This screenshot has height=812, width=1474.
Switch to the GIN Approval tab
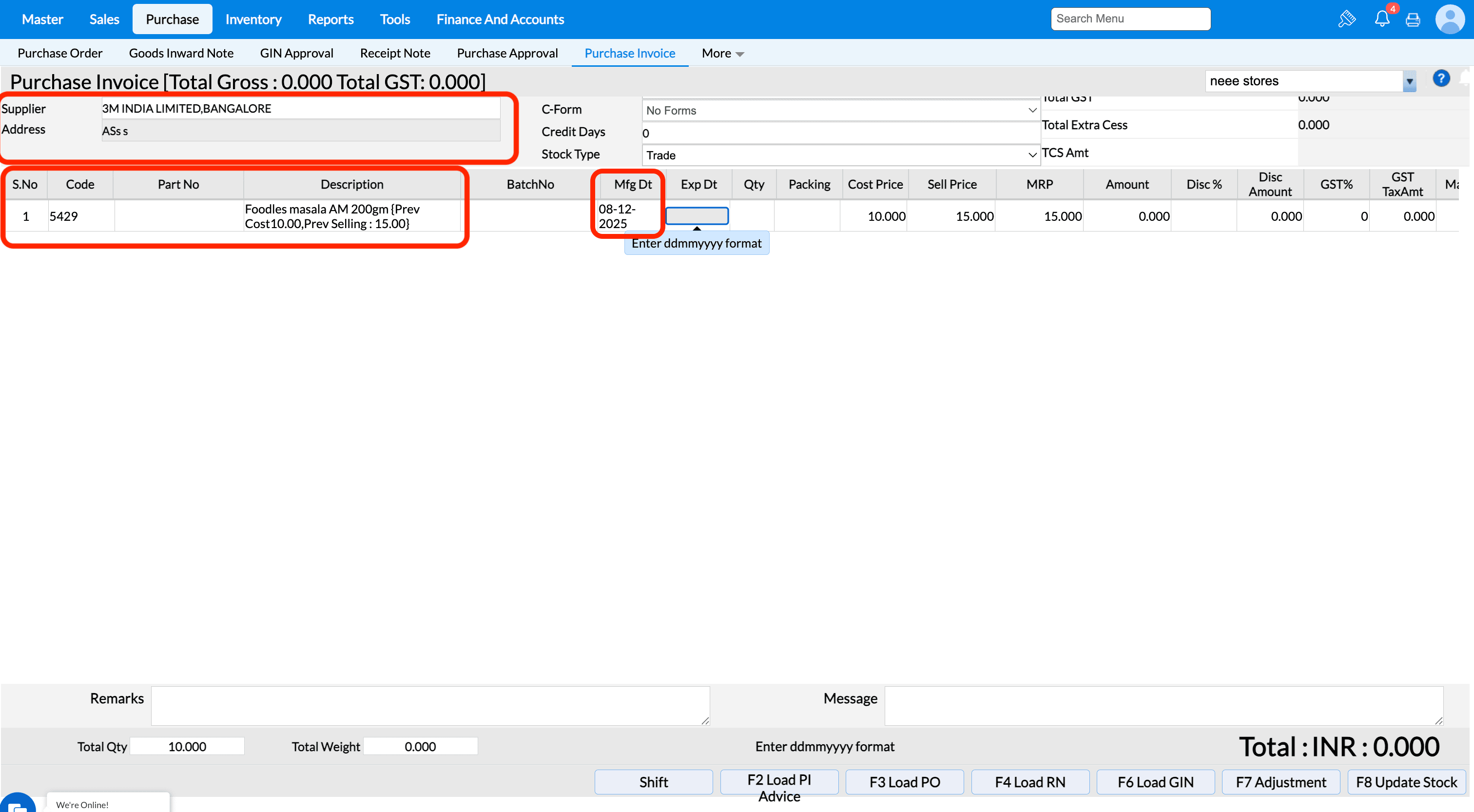coord(296,53)
